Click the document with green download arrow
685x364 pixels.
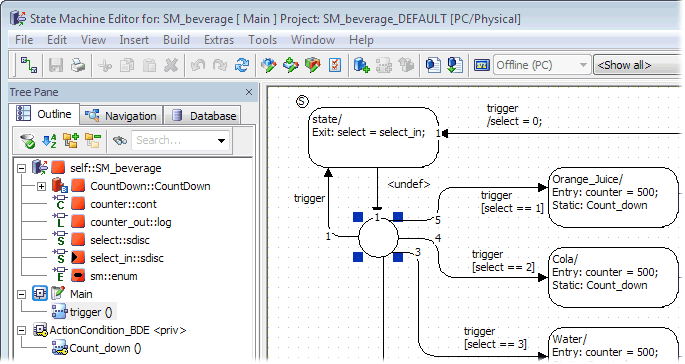click(x=455, y=66)
